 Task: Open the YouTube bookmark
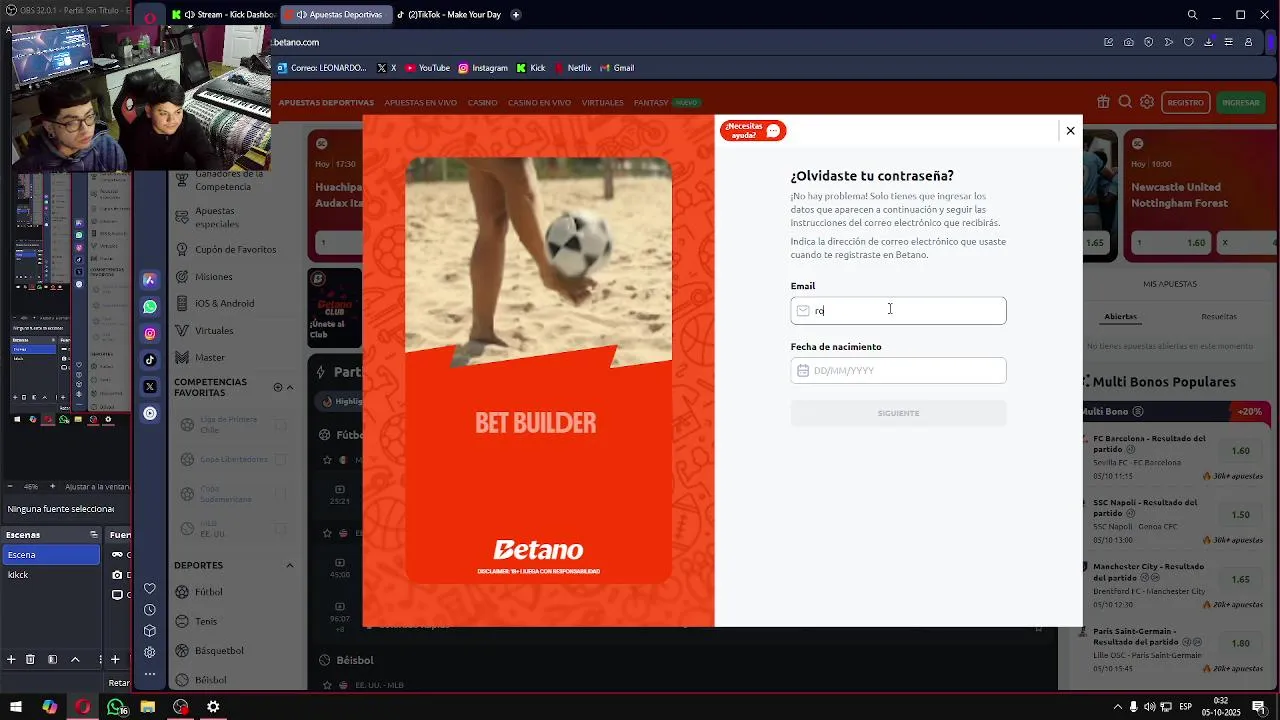[x=427, y=68]
